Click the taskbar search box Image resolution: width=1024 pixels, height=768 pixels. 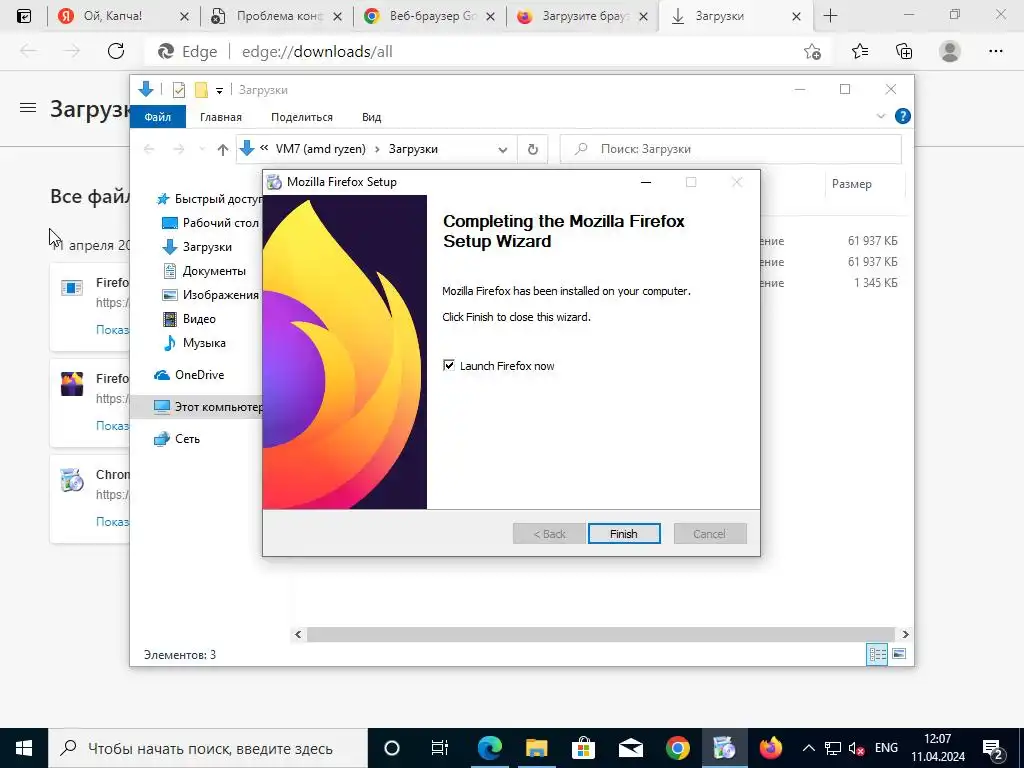point(208,748)
